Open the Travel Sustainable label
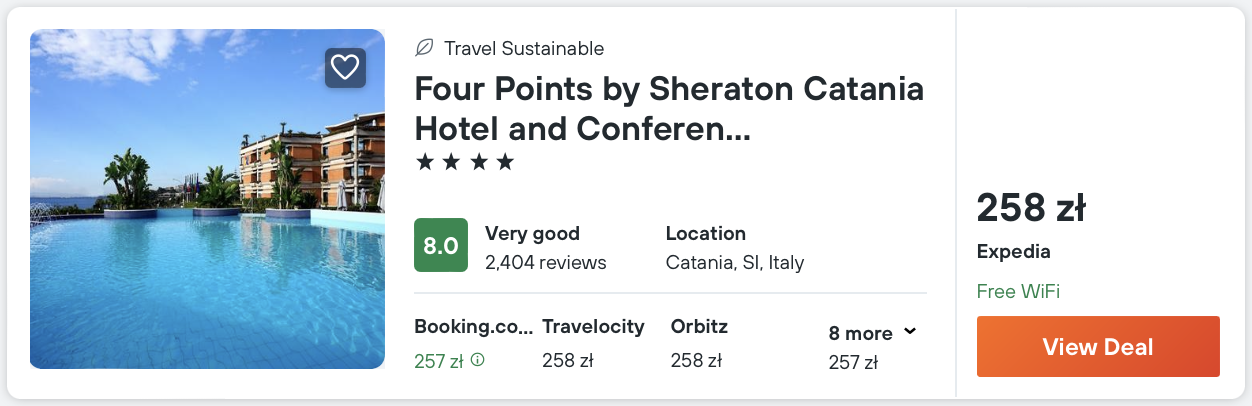This screenshot has width=1252, height=406. pos(523,48)
